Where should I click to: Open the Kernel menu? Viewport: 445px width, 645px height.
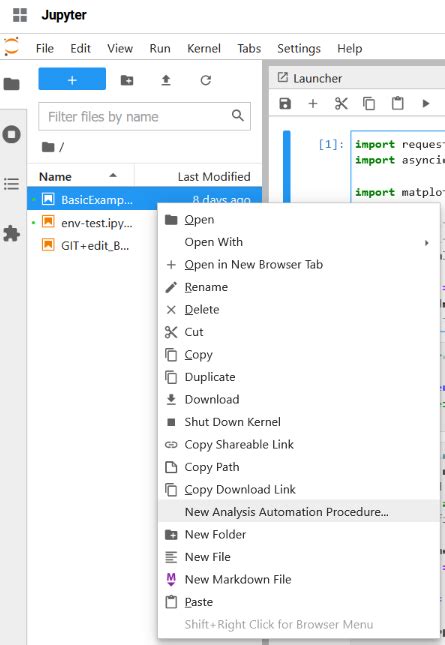204,49
